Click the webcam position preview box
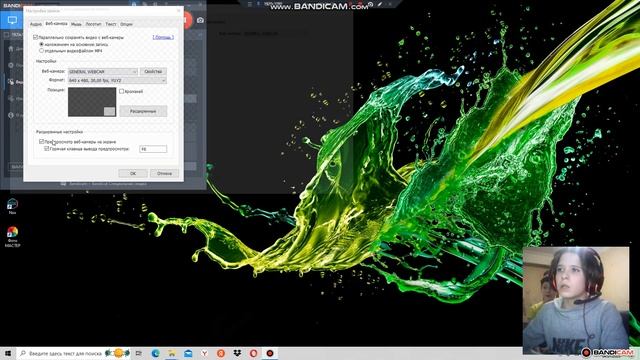Screen dimensions: 640x360 click(92, 102)
